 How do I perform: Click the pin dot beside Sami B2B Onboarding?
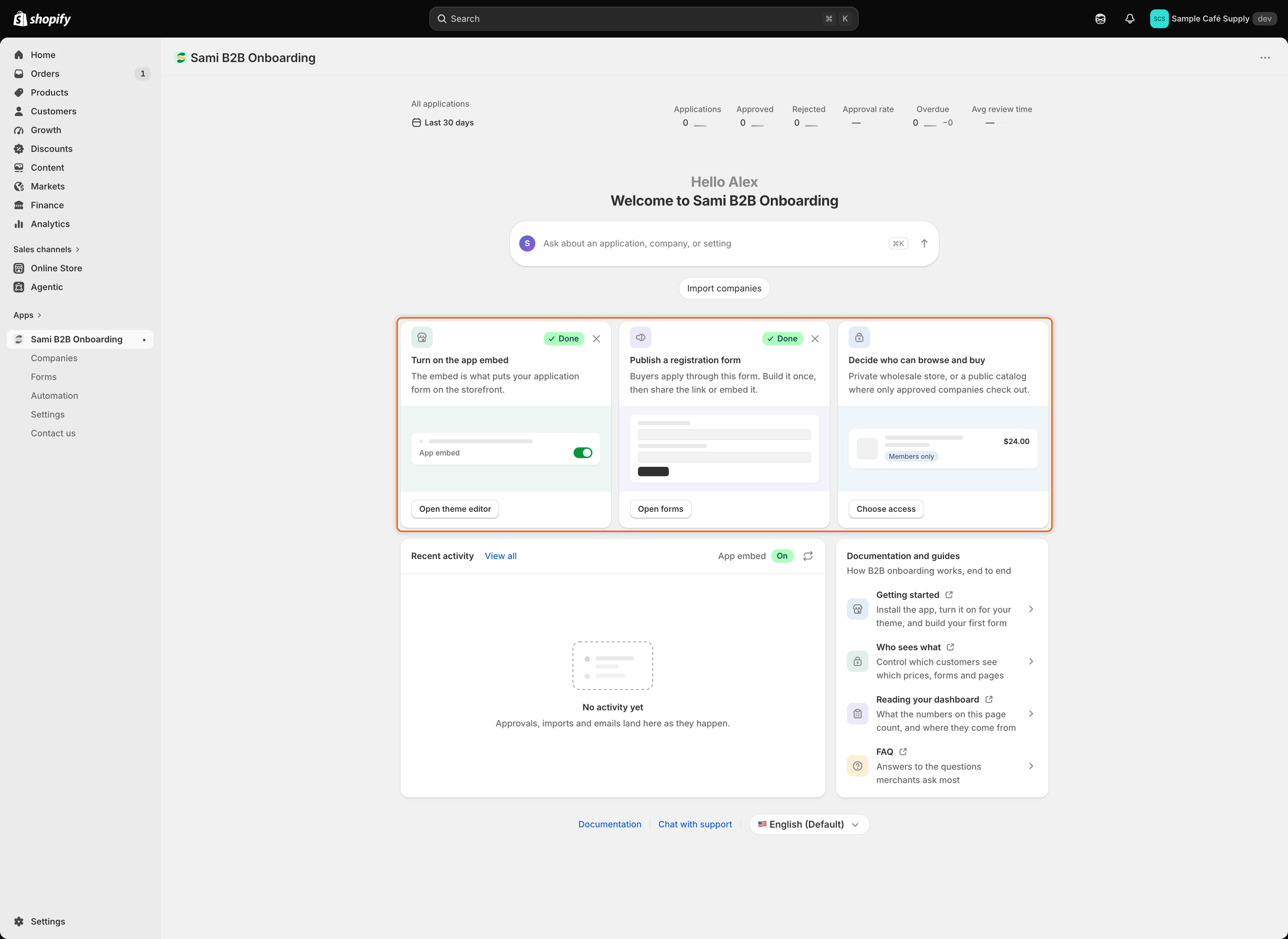pos(144,340)
